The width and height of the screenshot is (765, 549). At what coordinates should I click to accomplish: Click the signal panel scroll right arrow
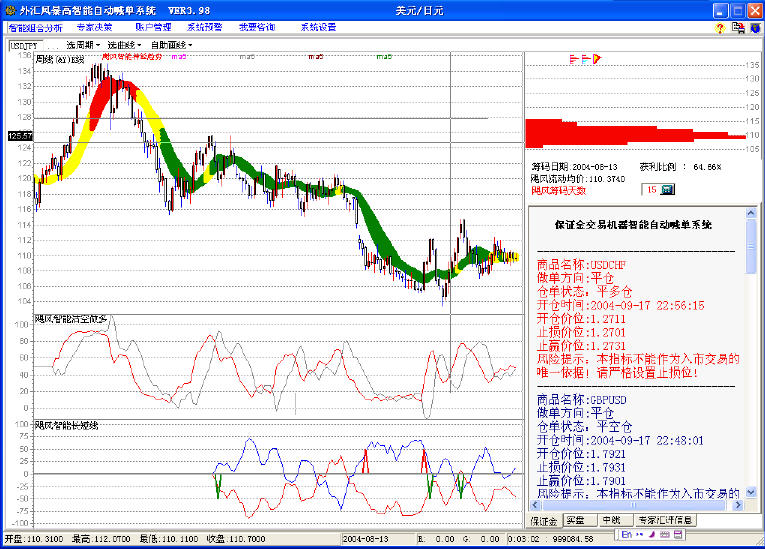pos(738,505)
